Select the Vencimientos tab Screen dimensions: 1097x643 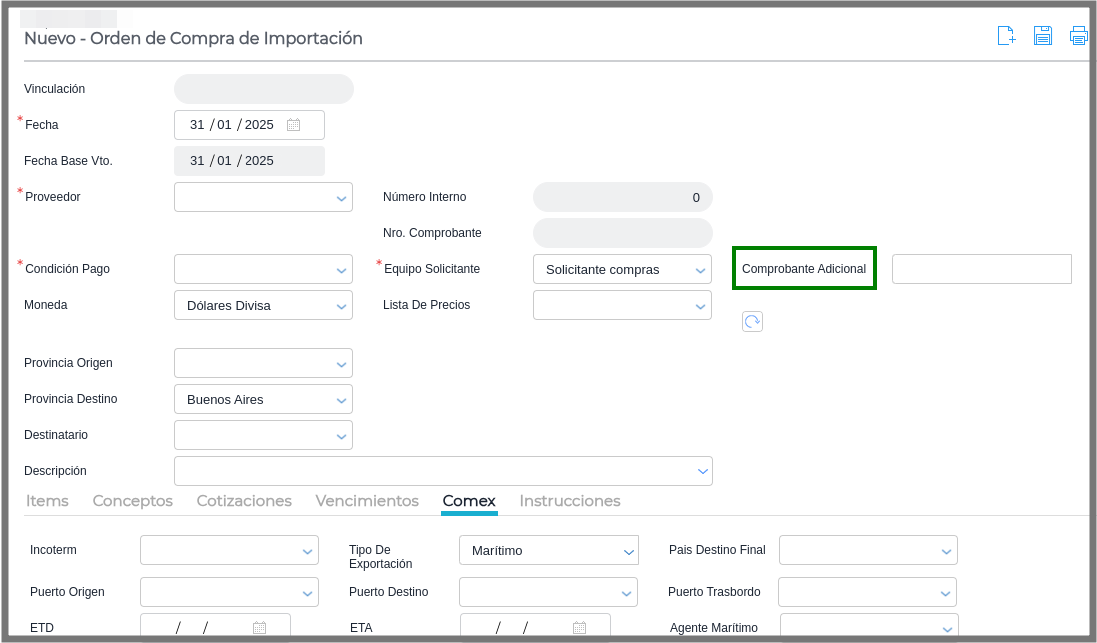(367, 501)
